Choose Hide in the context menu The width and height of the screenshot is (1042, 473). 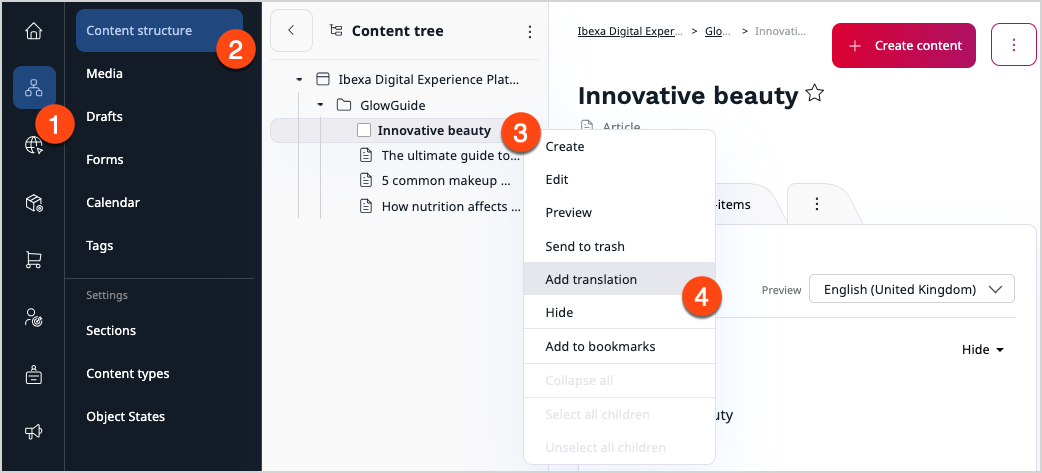coord(619,312)
